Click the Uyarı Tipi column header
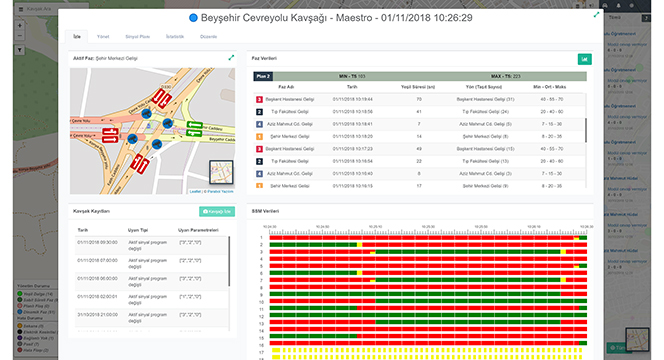Viewport: 664px width, 360px height. [138, 230]
